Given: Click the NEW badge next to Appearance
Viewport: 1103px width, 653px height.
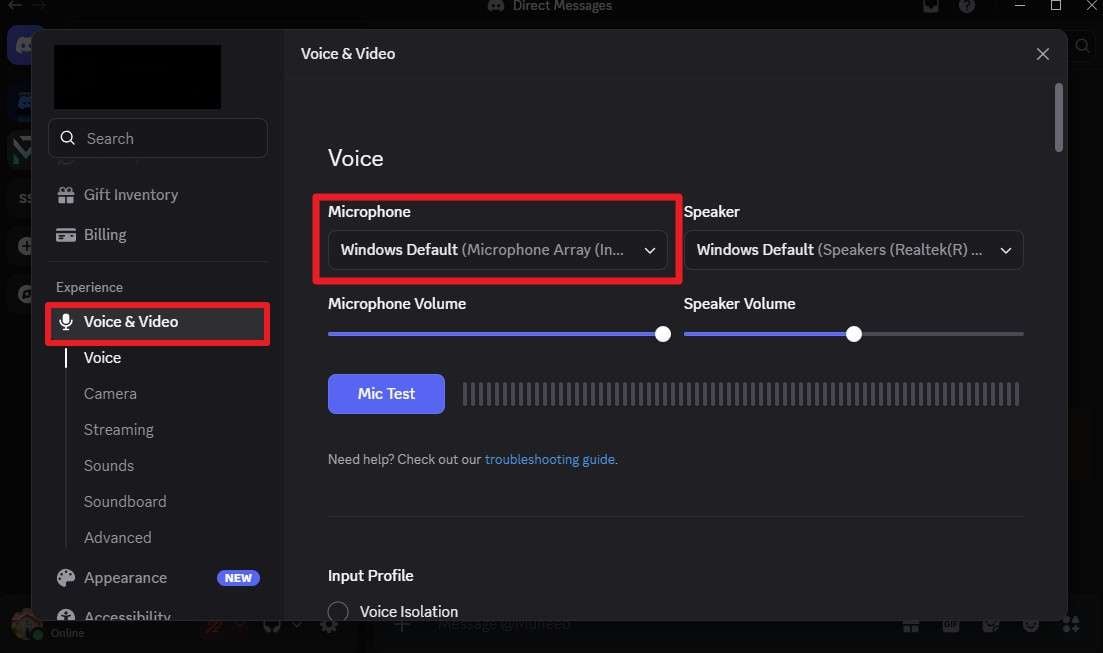Looking at the screenshot, I should pyautogui.click(x=238, y=578).
